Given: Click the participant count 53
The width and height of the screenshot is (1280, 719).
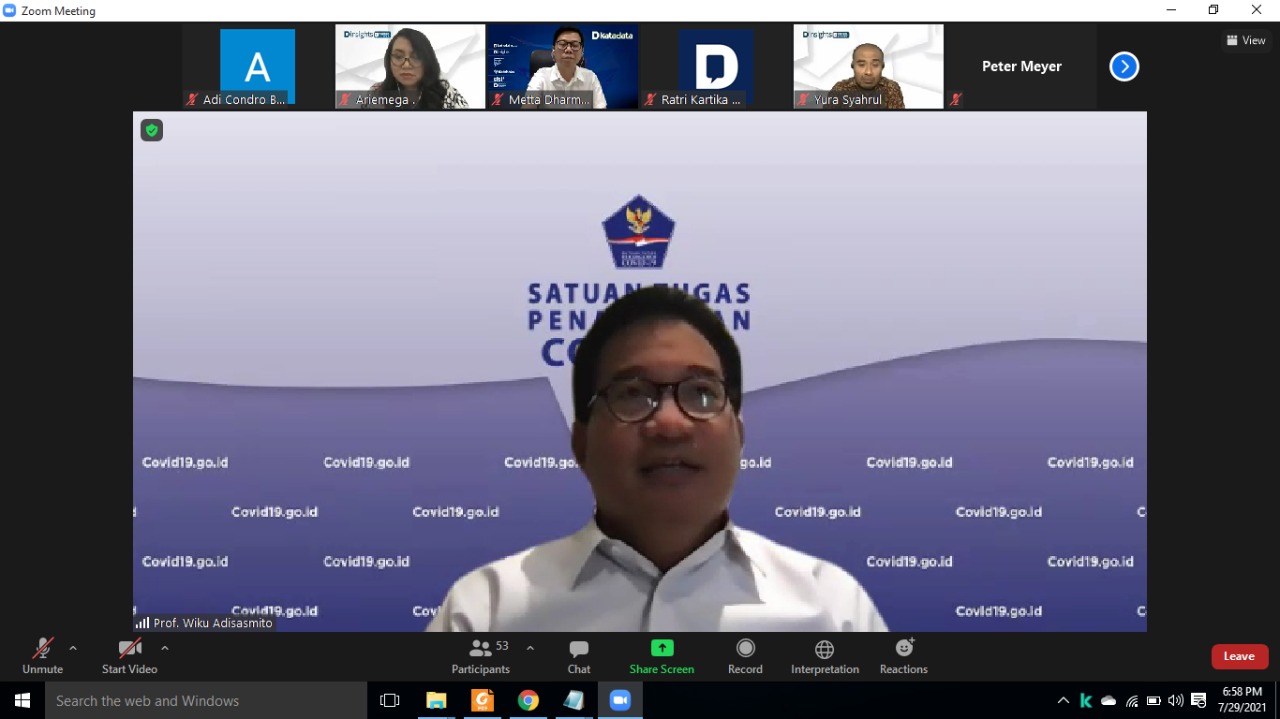Looking at the screenshot, I should click(x=502, y=646).
